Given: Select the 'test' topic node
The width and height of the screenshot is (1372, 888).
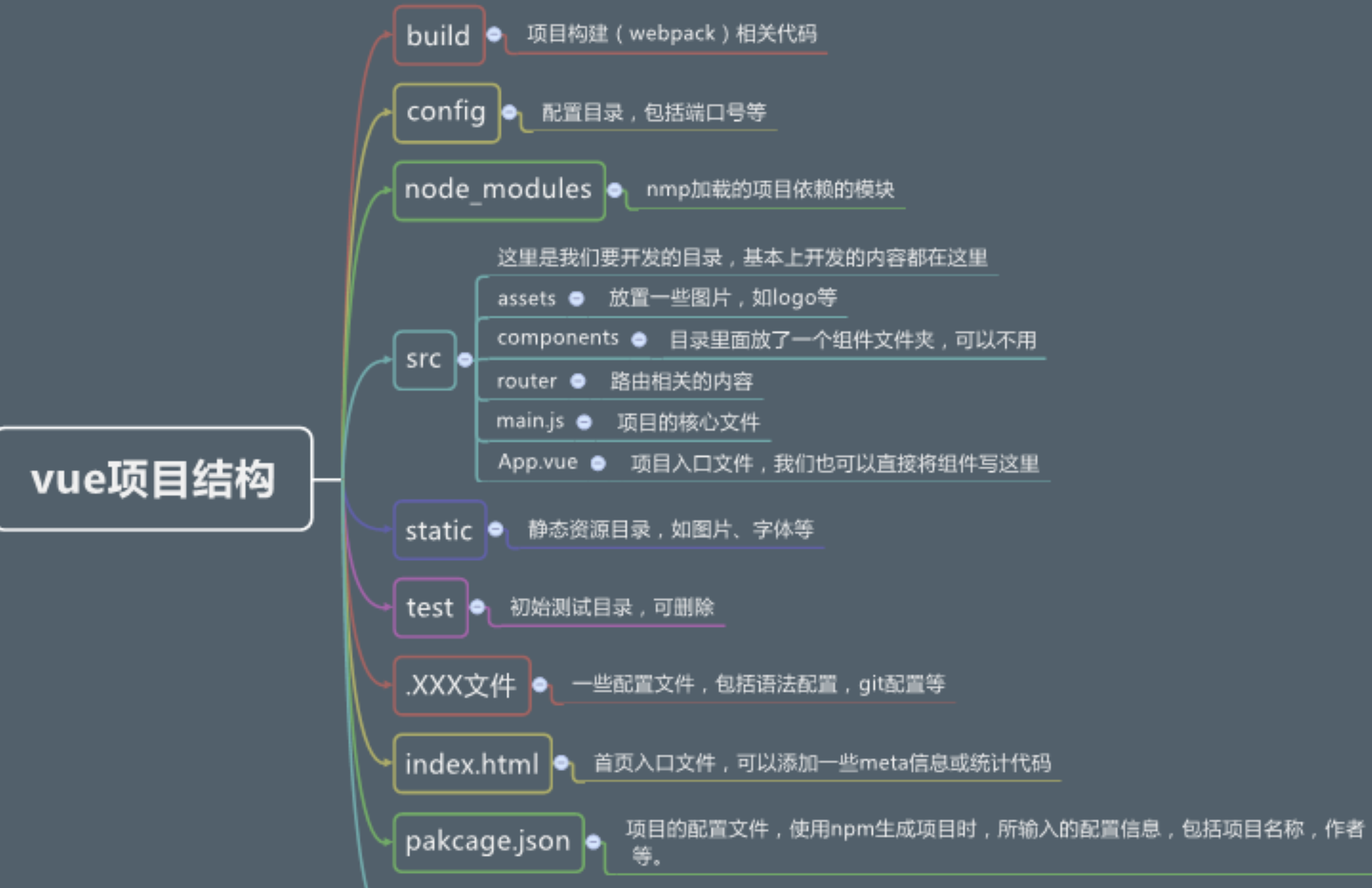Looking at the screenshot, I should [x=431, y=607].
